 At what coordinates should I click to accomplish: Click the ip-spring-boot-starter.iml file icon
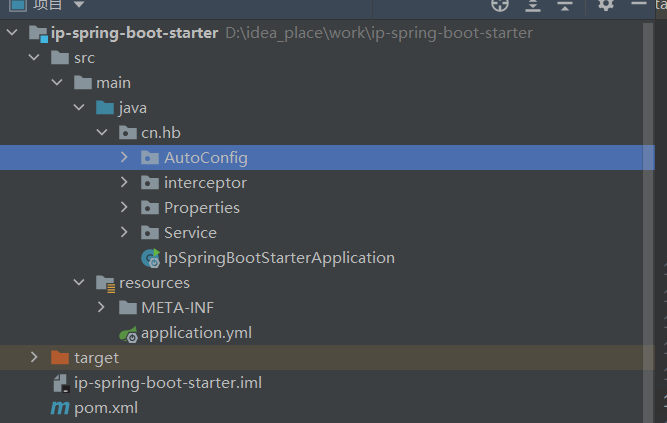click(61, 383)
